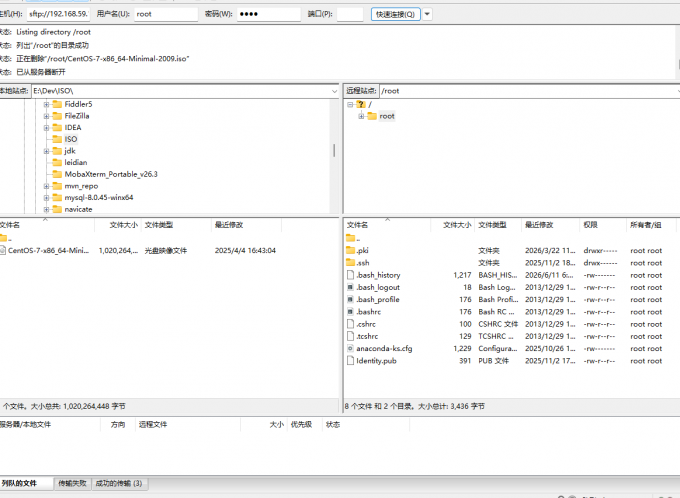Click the question-mark root directory icon
The width and height of the screenshot is (680, 498).
click(x=361, y=104)
